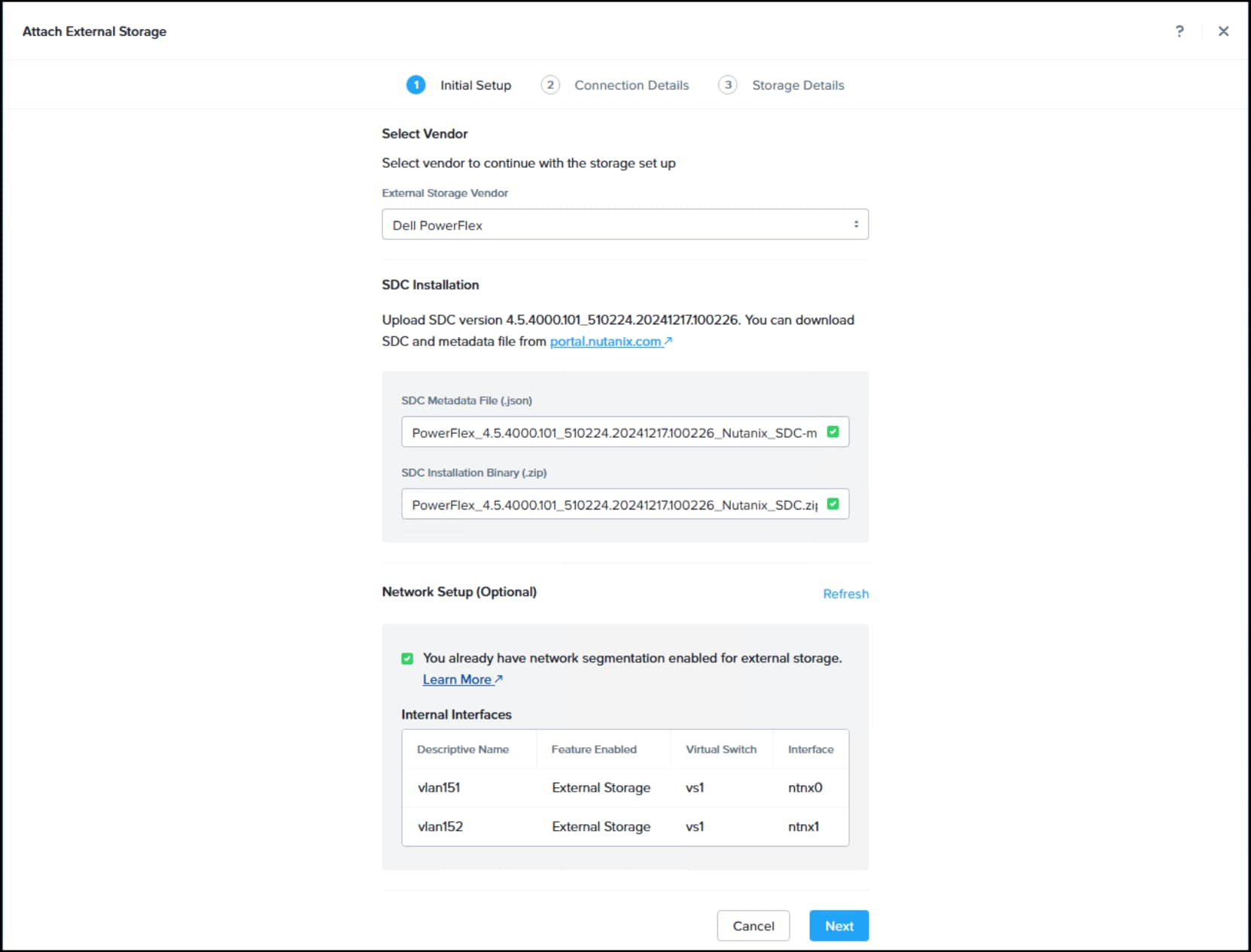This screenshot has width=1251, height=952.
Task: Click the step 2 circle icon
Action: click(550, 85)
